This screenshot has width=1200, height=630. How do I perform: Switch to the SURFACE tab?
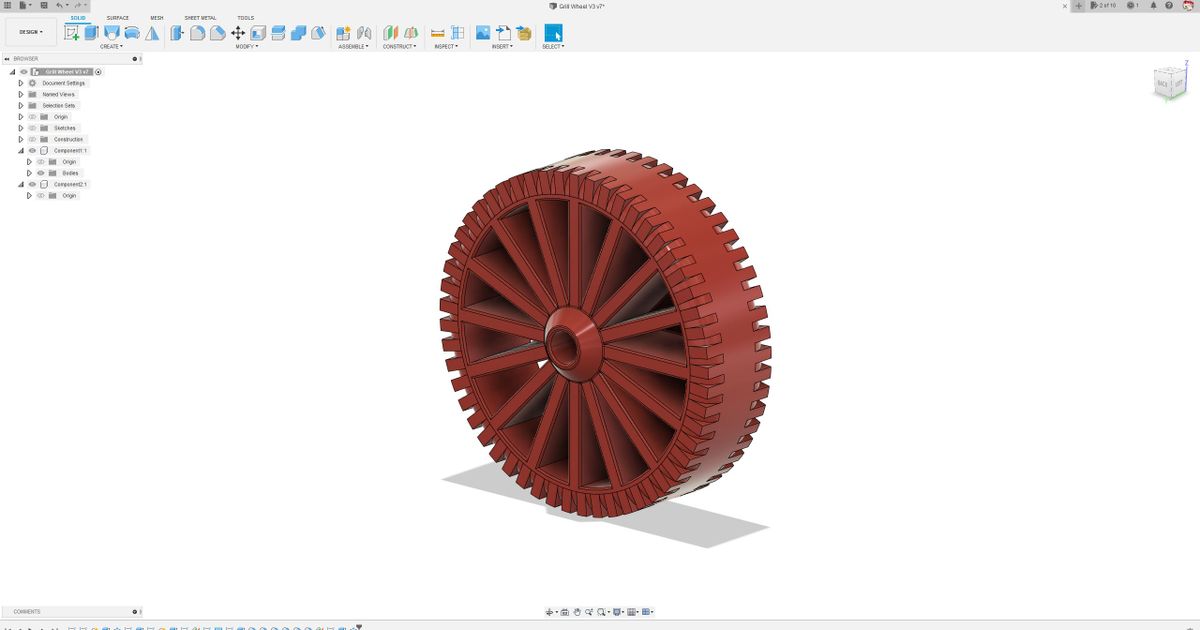(118, 17)
